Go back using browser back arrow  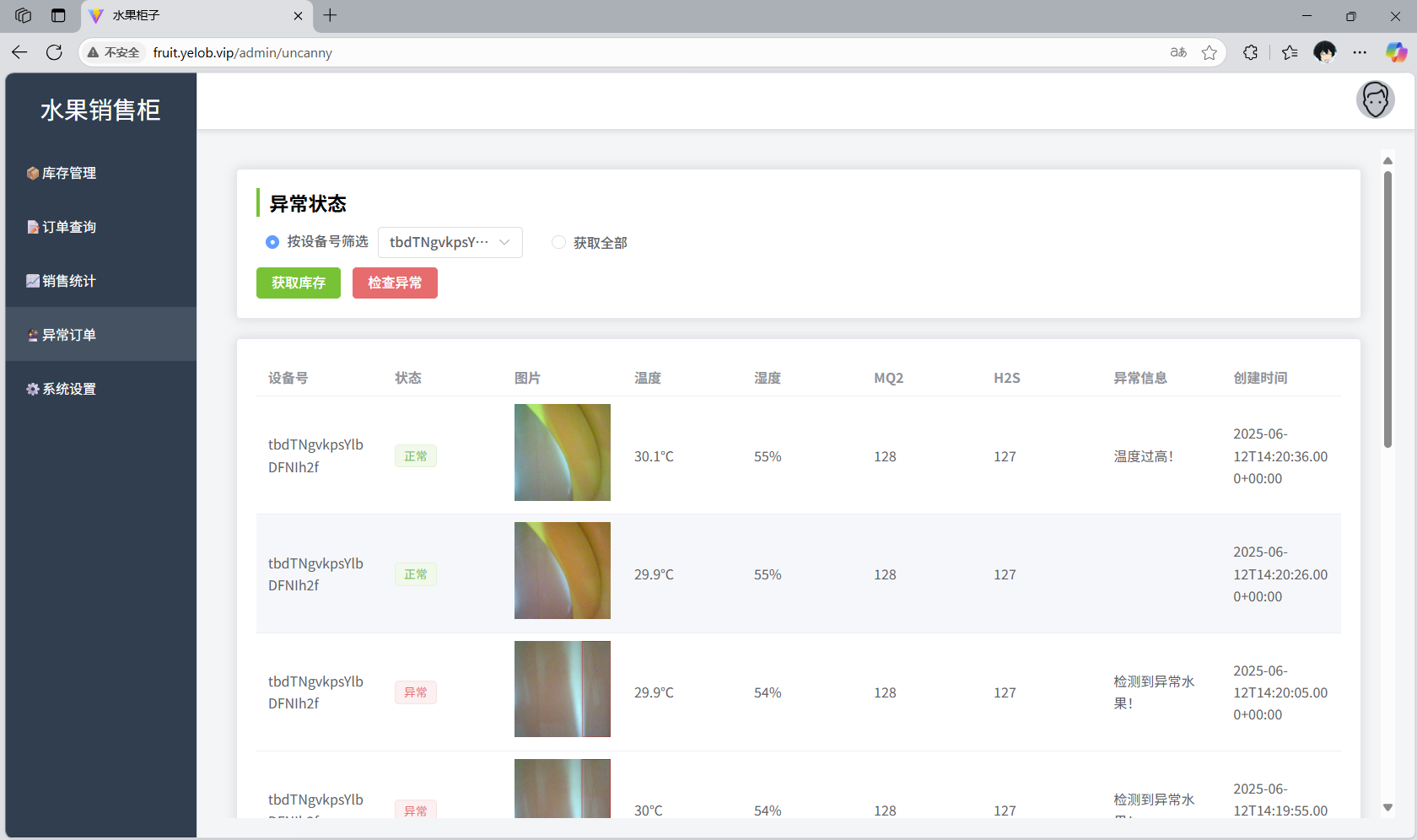click(19, 52)
